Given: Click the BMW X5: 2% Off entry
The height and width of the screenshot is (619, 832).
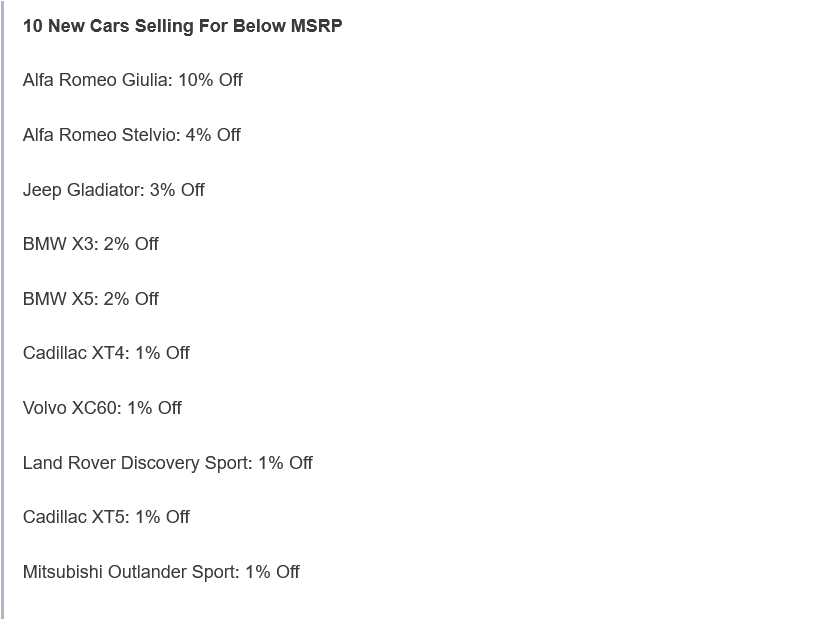Looking at the screenshot, I should coord(91,299).
